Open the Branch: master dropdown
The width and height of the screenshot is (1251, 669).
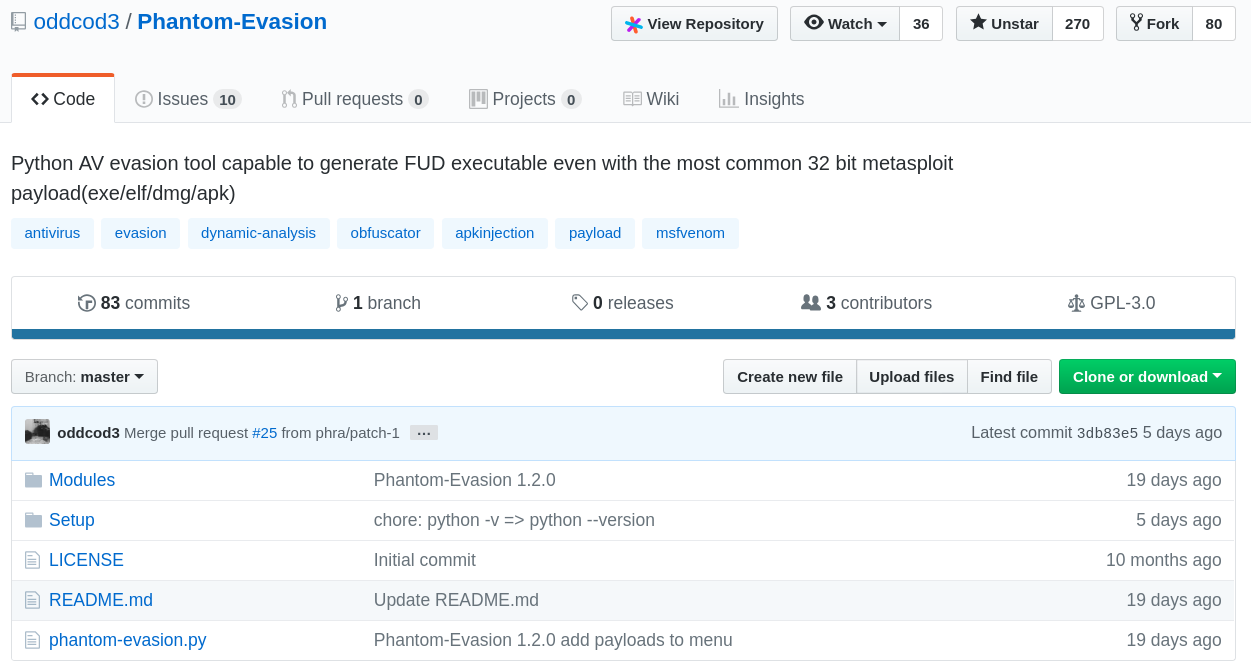tap(84, 377)
